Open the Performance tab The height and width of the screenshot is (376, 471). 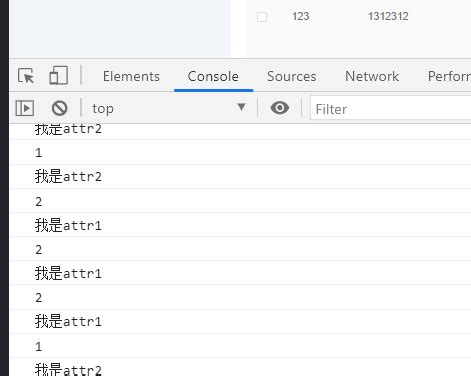[x=449, y=76]
